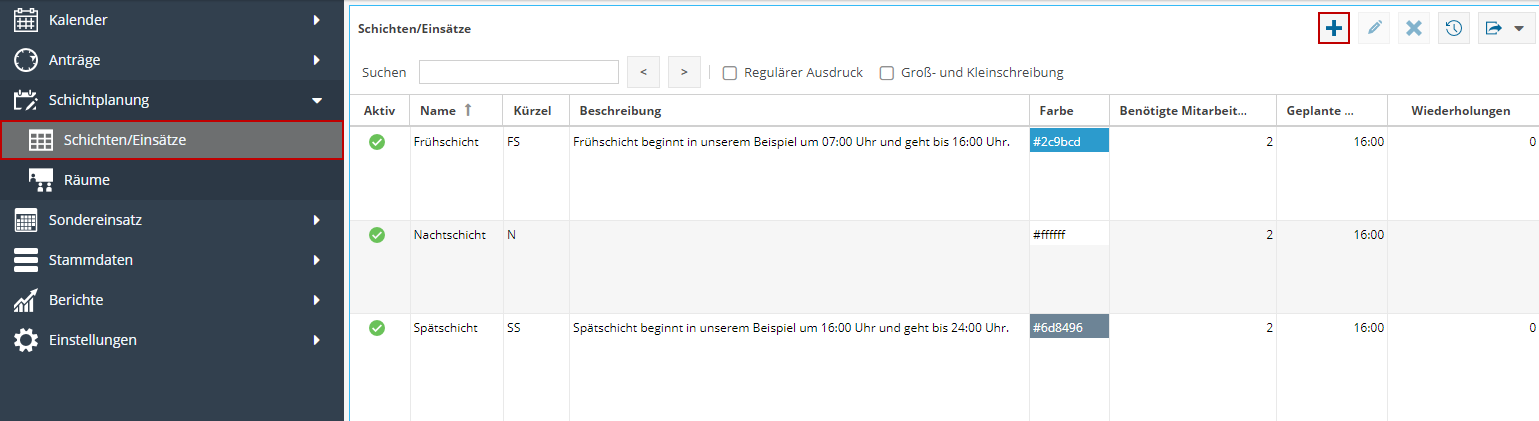Click the Einstellungen menu label
The width and height of the screenshot is (1539, 421).
tap(93, 340)
